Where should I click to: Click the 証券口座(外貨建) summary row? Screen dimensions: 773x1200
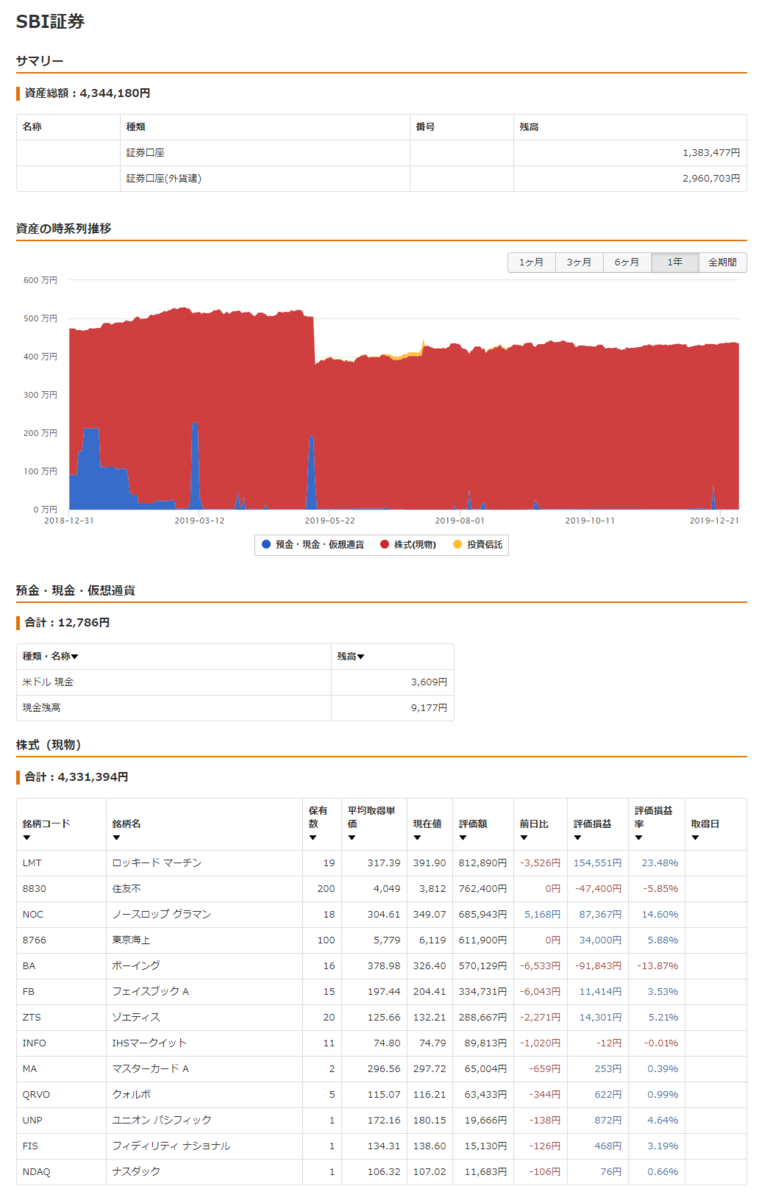(381, 179)
